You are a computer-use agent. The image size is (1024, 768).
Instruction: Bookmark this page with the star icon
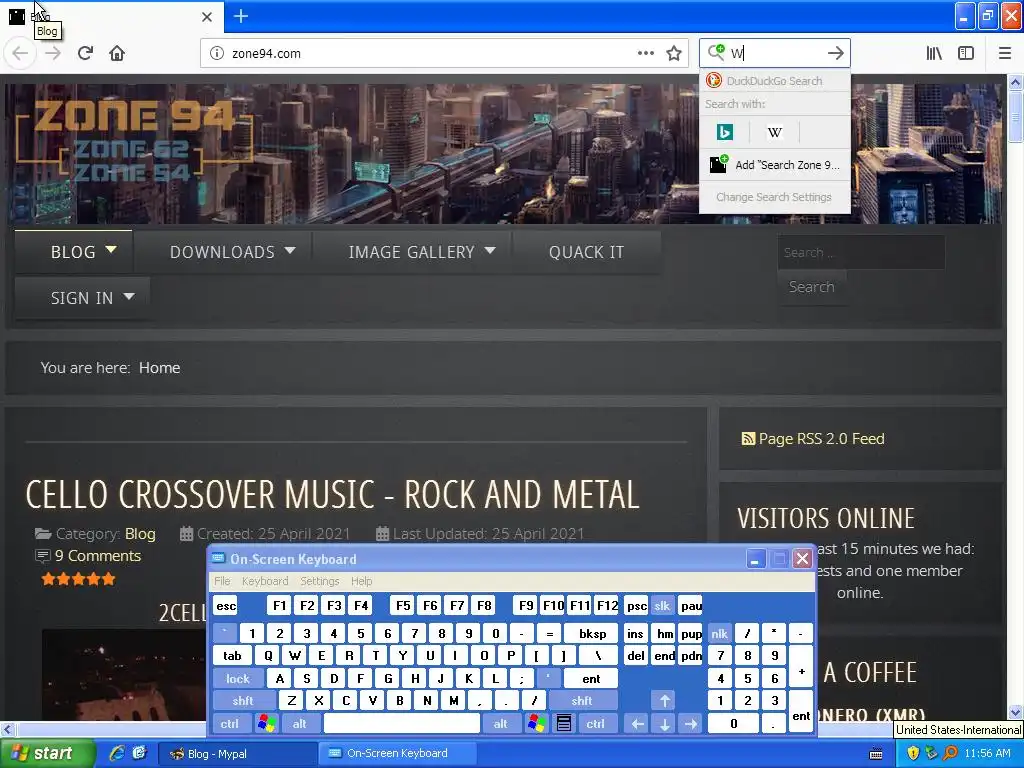(x=674, y=53)
